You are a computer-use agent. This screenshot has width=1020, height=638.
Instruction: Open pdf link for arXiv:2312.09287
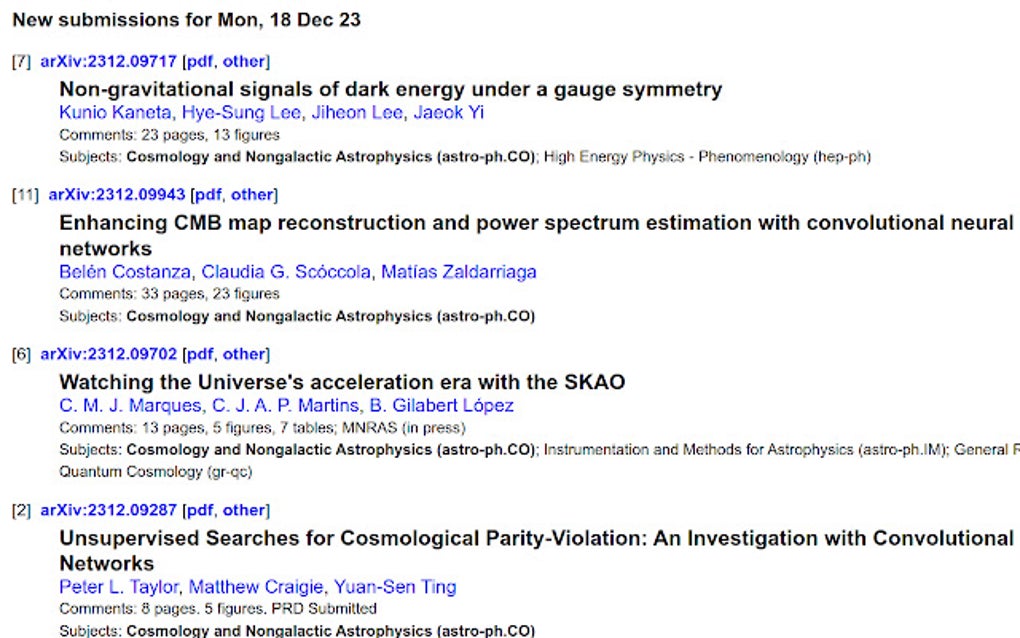click(200, 510)
